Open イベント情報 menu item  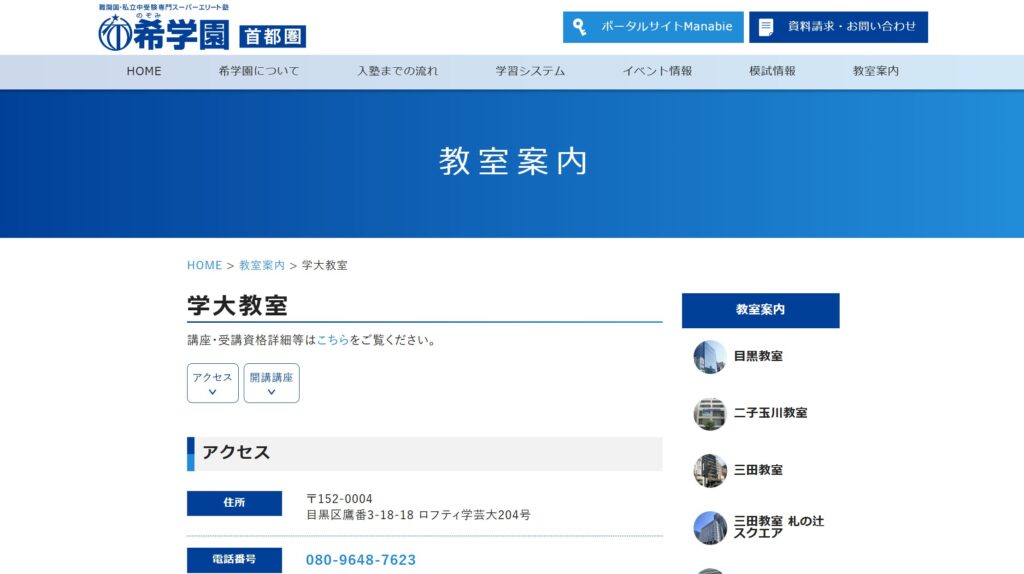(x=657, y=71)
